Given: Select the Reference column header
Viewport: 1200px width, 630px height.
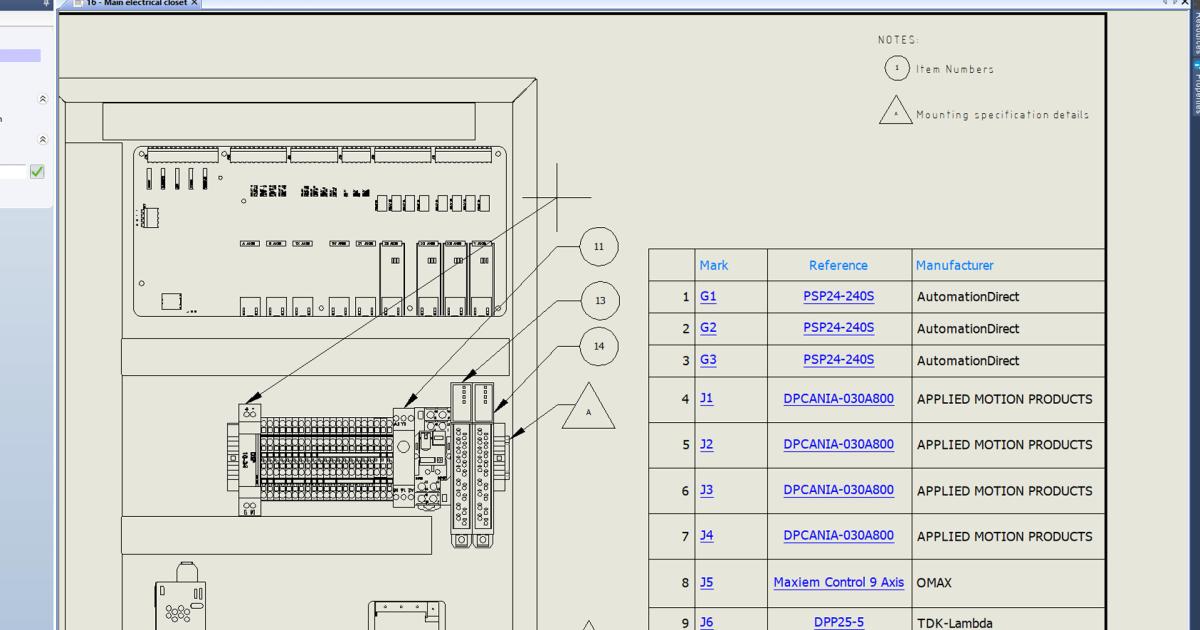Looking at the screenshot, I should [838, 265].
